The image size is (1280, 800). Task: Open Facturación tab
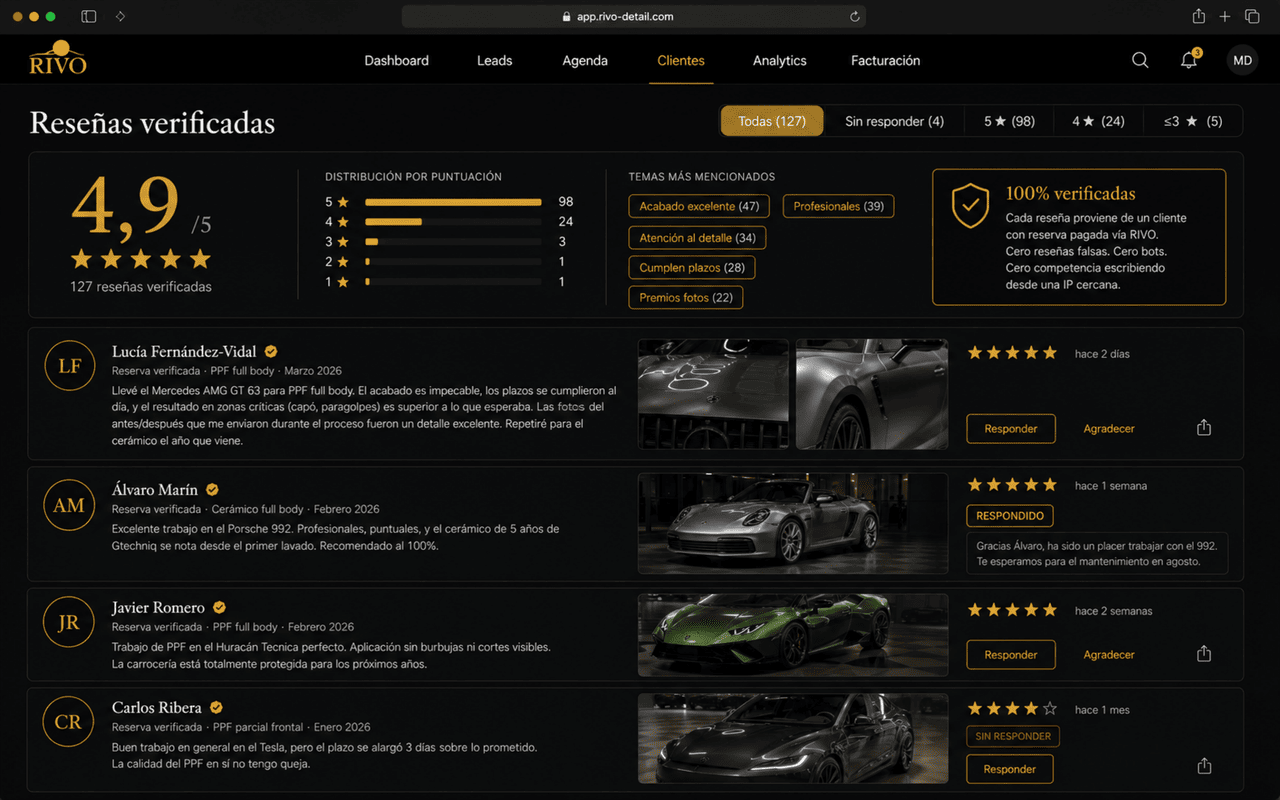[885, 61]
